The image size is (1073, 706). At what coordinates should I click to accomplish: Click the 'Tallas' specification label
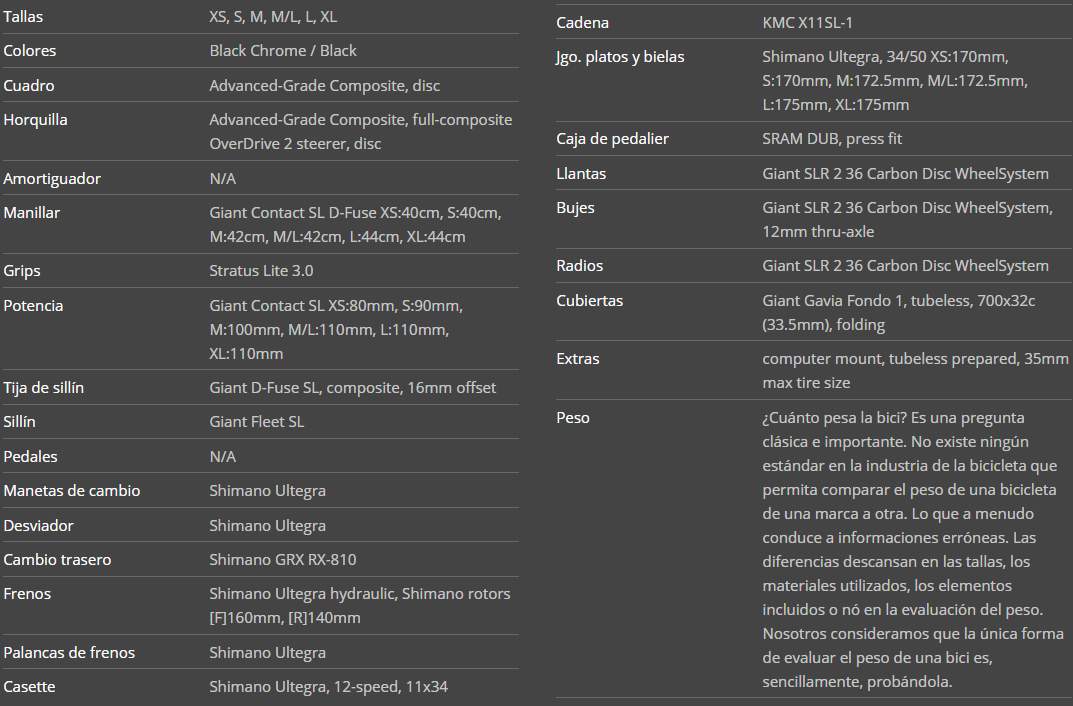pyautogui.click(x=24, y=17)
